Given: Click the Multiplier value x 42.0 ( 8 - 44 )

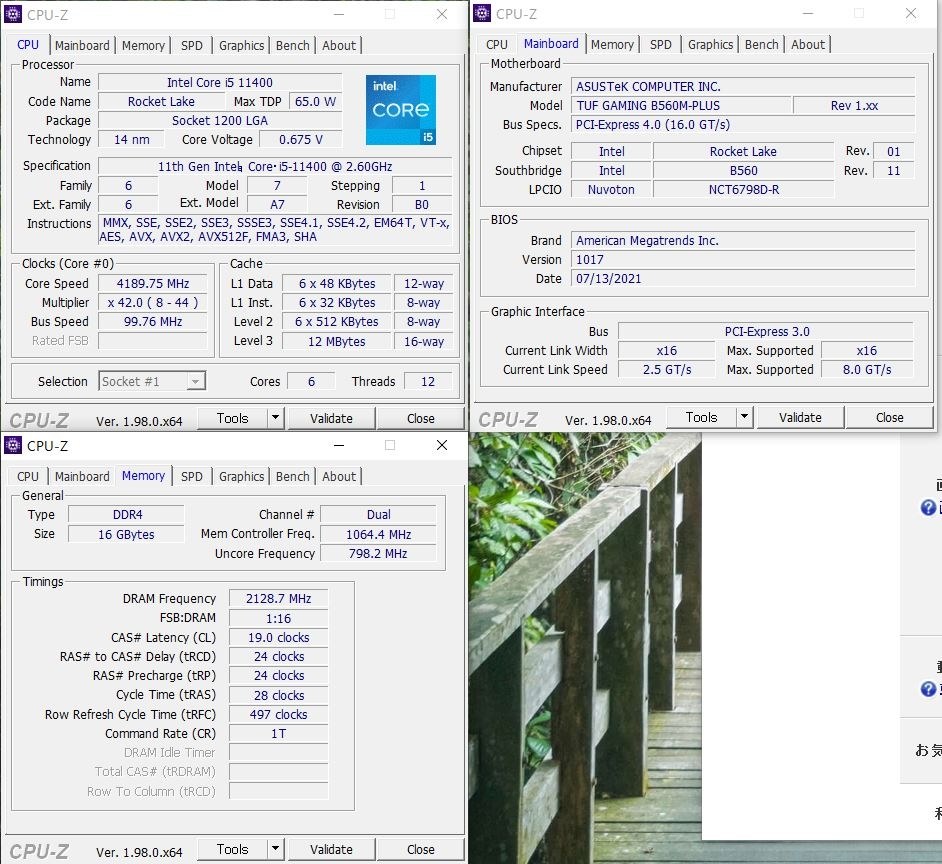Looking at the screenshot, I should point(153,303).
